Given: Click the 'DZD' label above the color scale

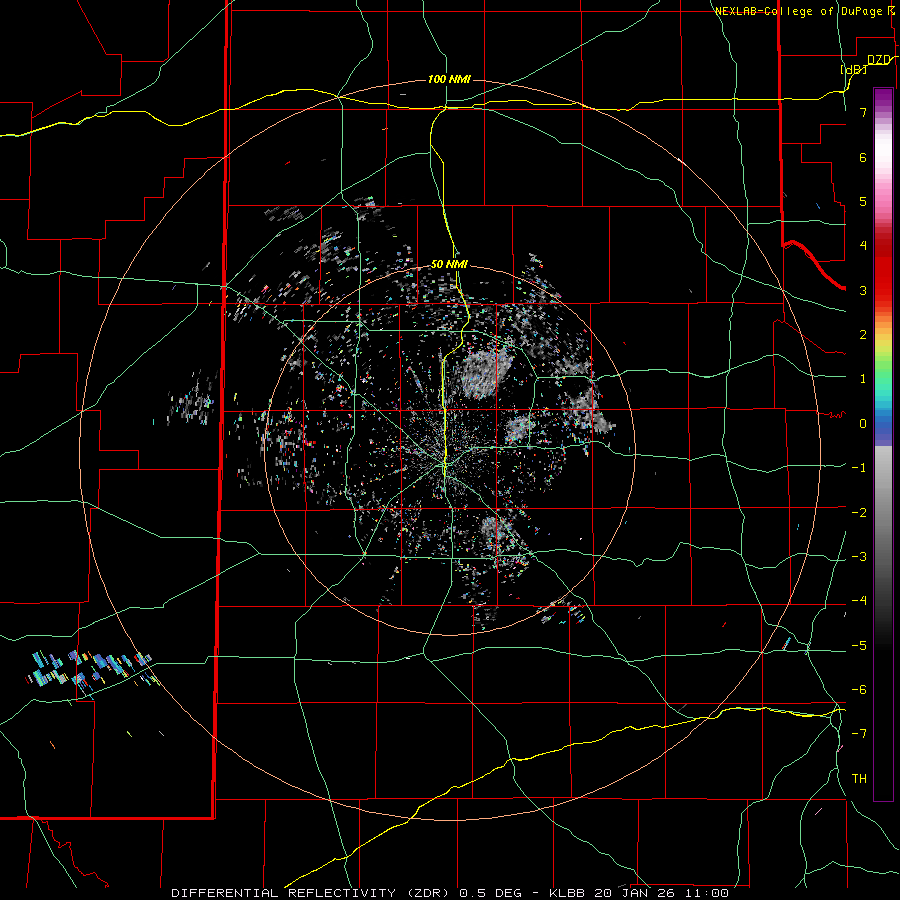Looking at the screenshot, I should pyautogui.click(x=879, y=60).
